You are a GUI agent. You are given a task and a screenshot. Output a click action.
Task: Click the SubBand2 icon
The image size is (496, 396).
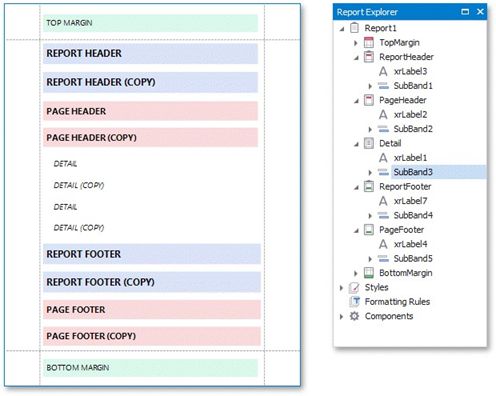pyautogui.click(x=383, y=129)
